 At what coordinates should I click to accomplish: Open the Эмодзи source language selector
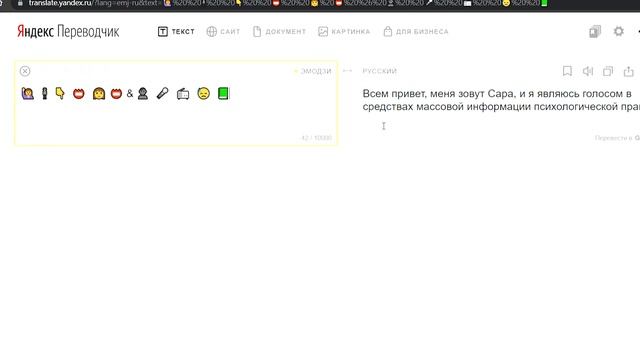[x=313, y=71]
